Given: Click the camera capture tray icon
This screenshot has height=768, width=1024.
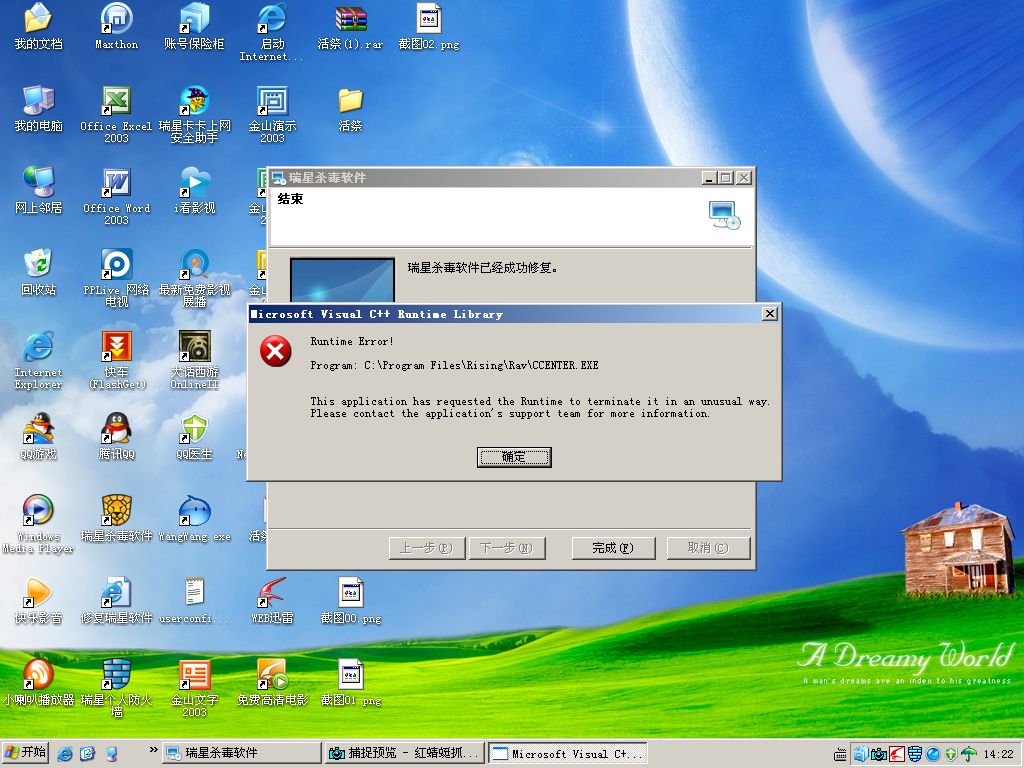Looking at the screenshot, I should 878,754.
